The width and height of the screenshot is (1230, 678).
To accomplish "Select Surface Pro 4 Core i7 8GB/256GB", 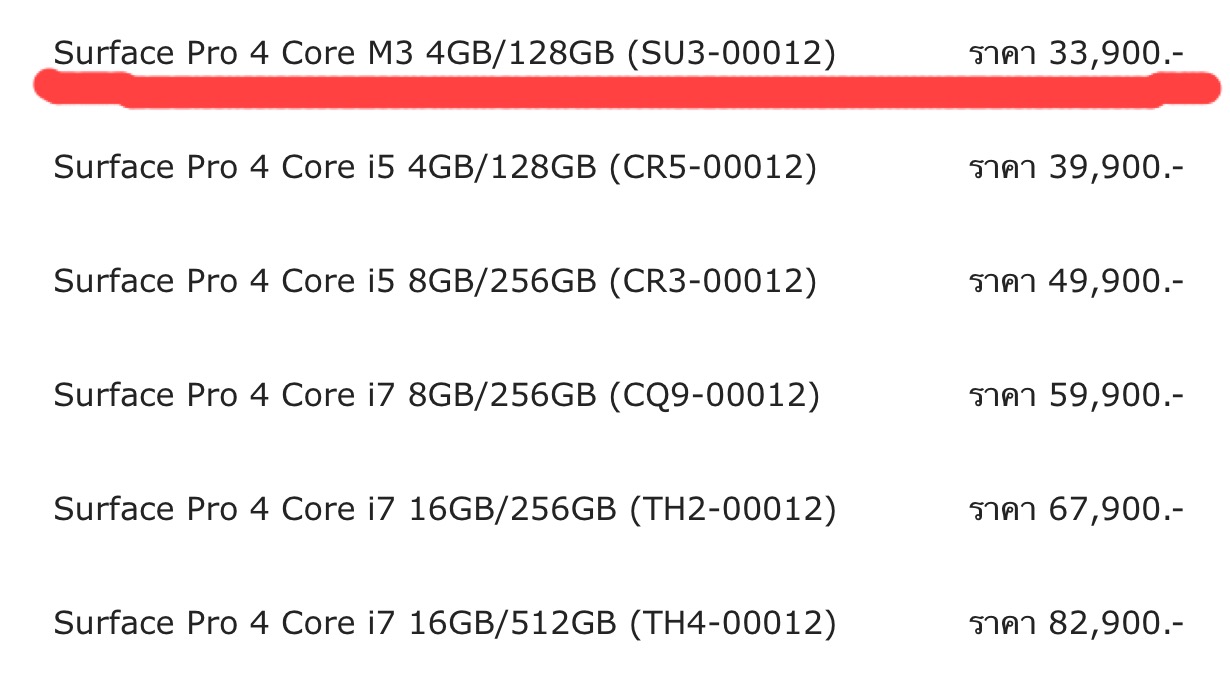I will (326, 396).
